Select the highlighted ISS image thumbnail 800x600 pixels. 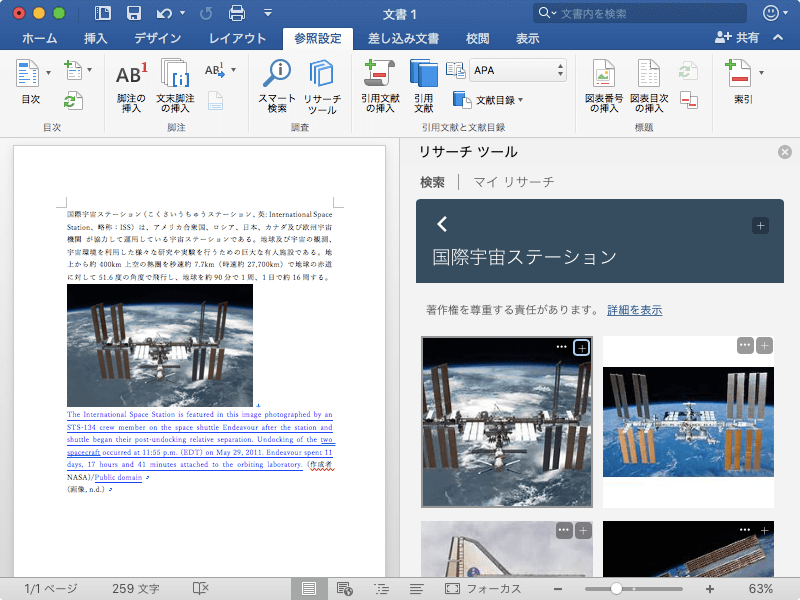pos(507,422)
